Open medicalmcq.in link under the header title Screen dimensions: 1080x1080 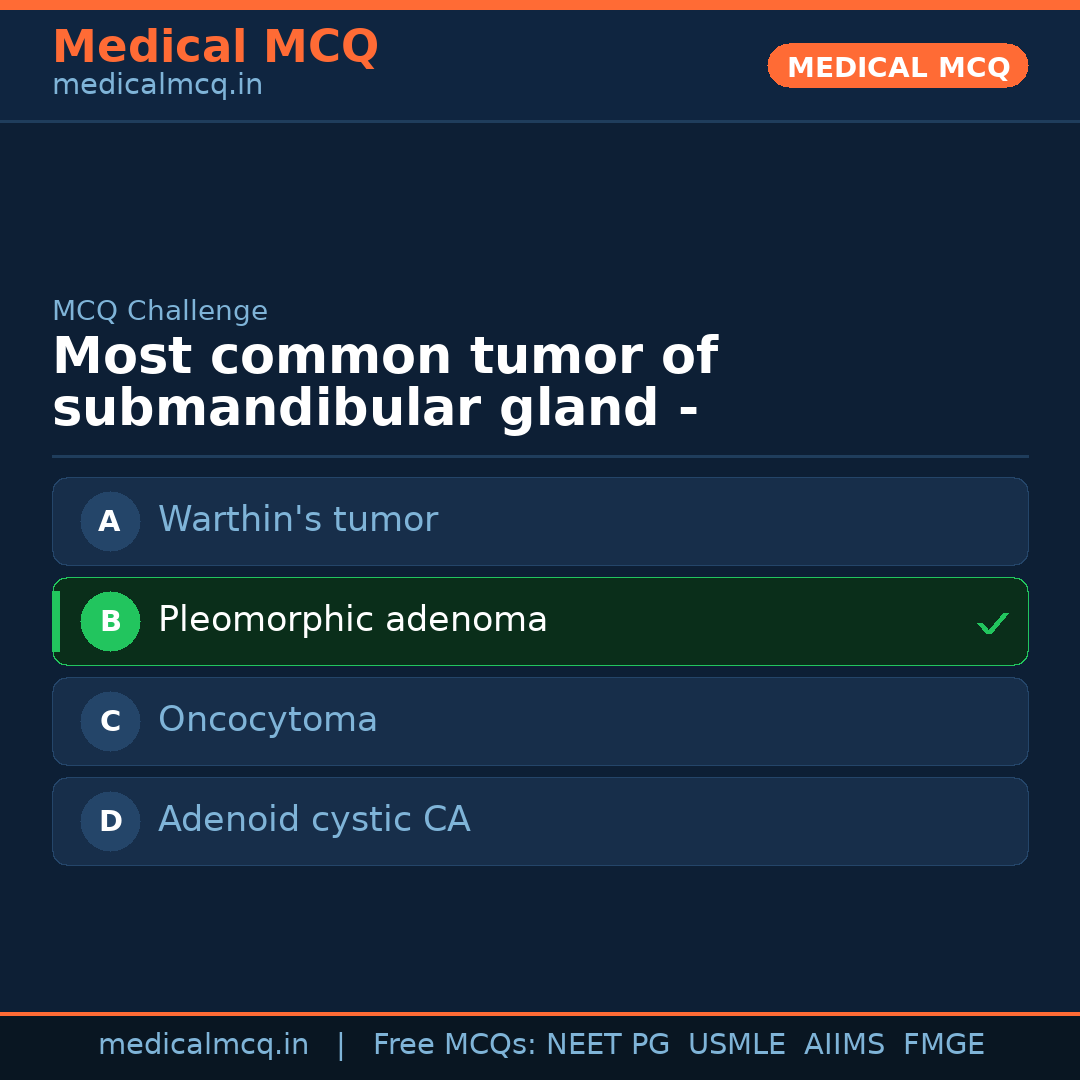click(157, 86)
